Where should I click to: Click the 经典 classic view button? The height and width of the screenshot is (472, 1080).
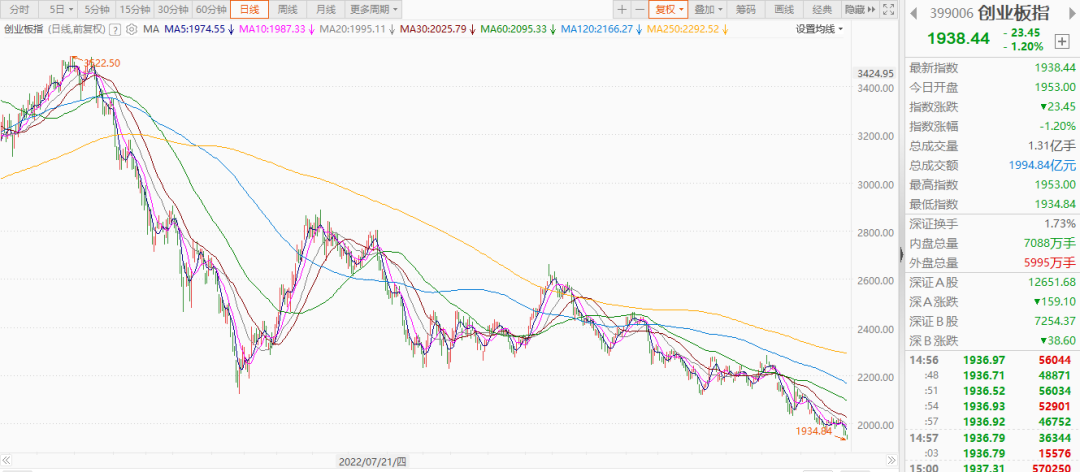822,10
